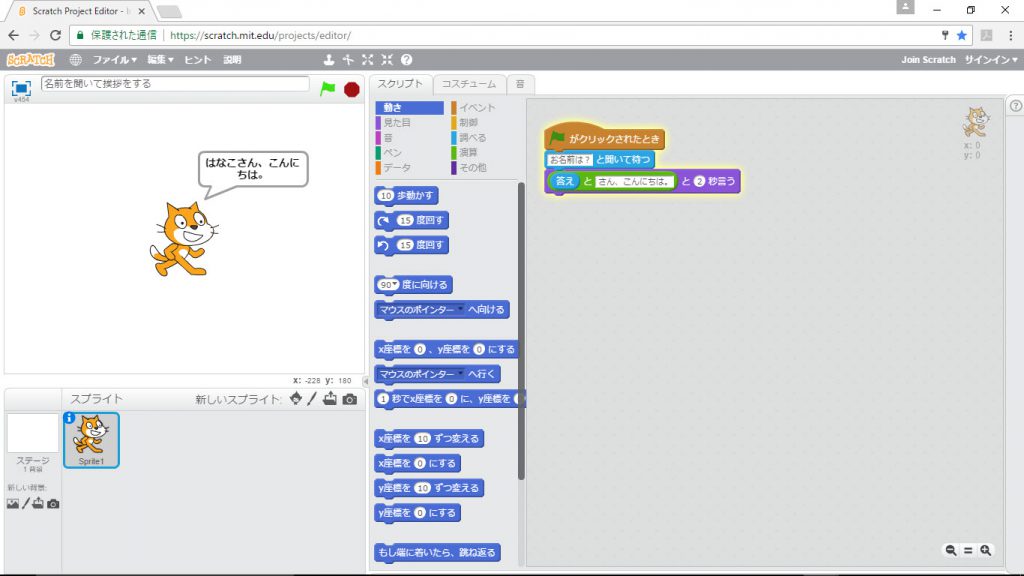Image resolution: width=1024 pixels, height=576 pixels.
Task: Open Sprite1 info with the i badge
Action: point(69,417)
